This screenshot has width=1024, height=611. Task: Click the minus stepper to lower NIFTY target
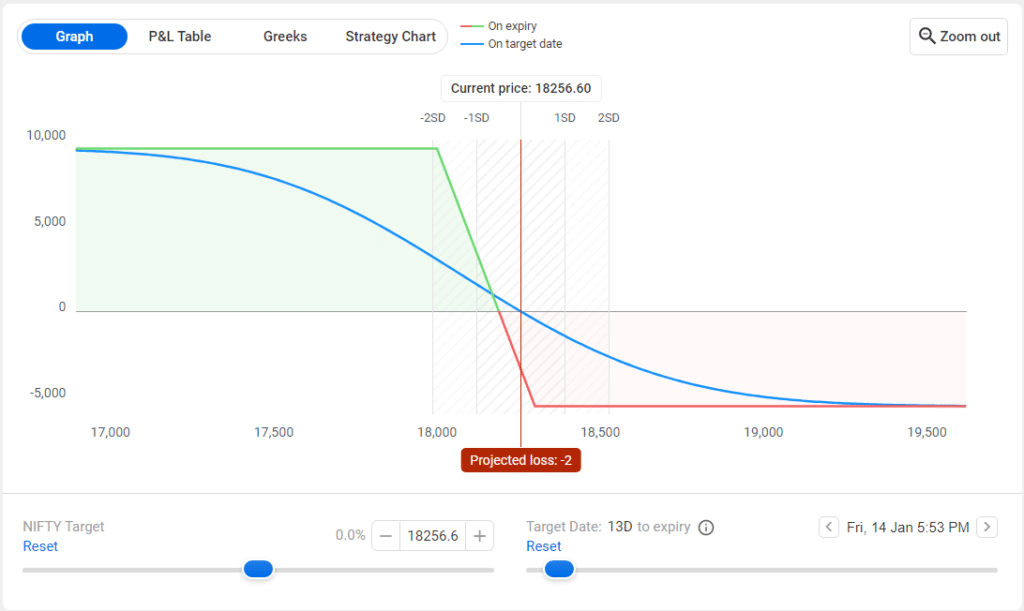(385, 535)
